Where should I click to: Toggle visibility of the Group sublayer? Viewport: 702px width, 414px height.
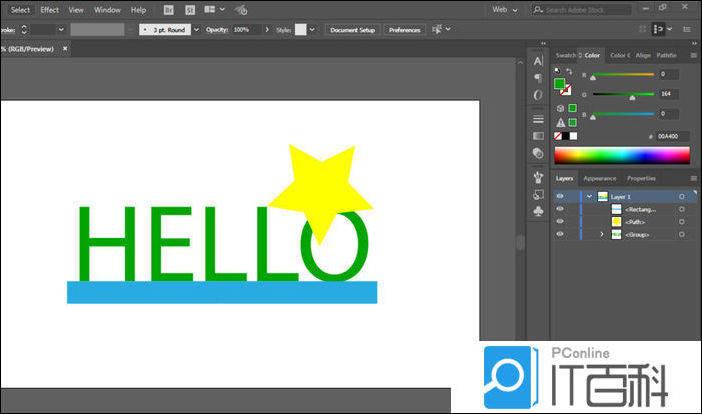point(560,235)
